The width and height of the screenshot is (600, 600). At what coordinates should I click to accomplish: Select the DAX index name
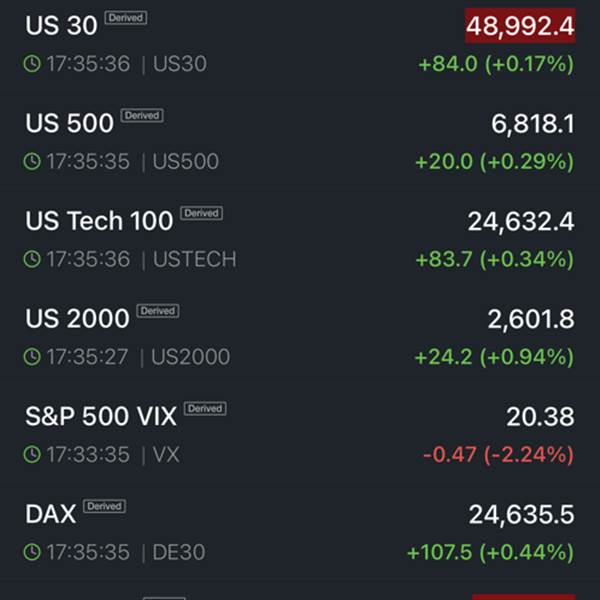click(50, 515)
